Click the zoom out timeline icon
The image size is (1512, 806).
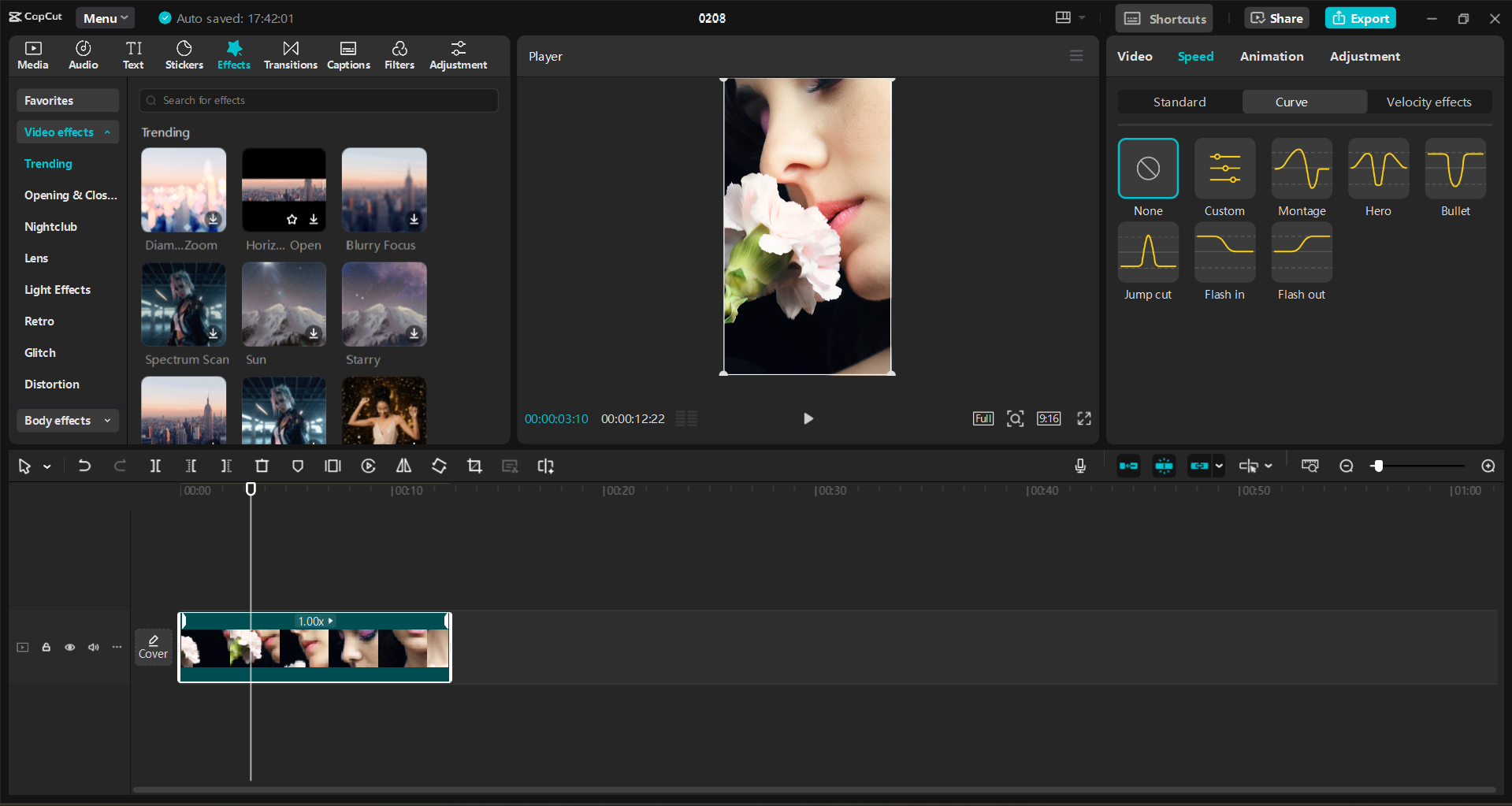(1347, 466)
